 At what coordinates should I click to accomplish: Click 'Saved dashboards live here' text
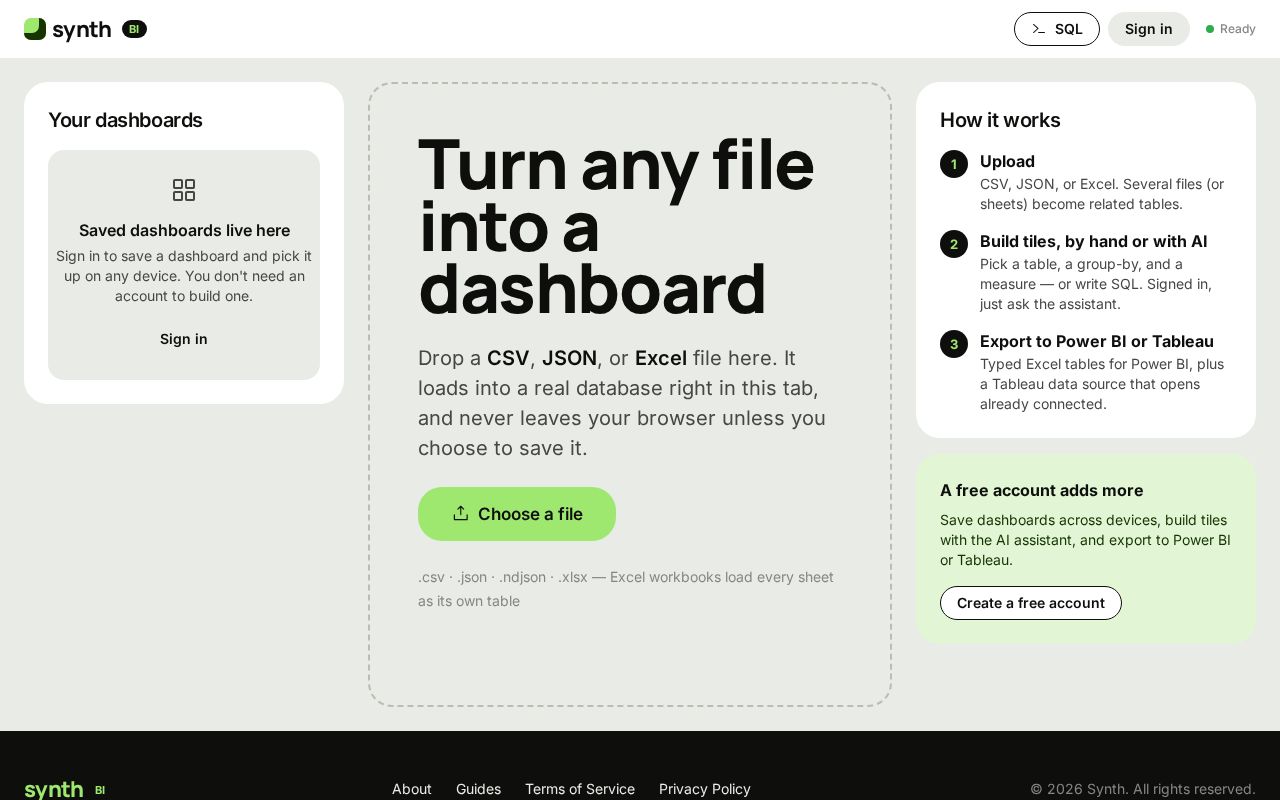(184, 230)
